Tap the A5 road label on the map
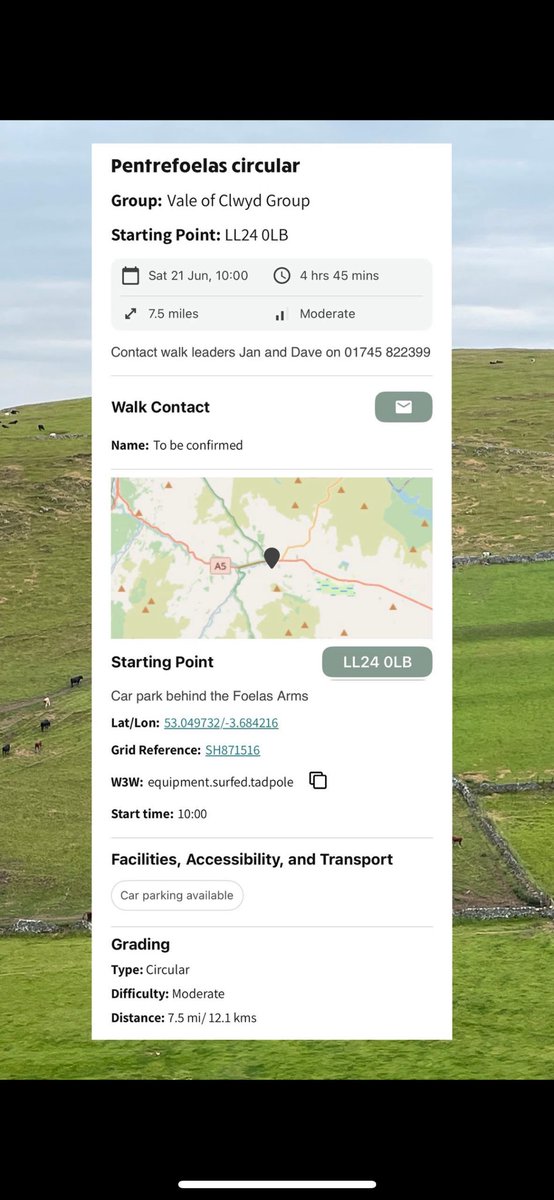The image size is (554, 1200). pos(220,566)
